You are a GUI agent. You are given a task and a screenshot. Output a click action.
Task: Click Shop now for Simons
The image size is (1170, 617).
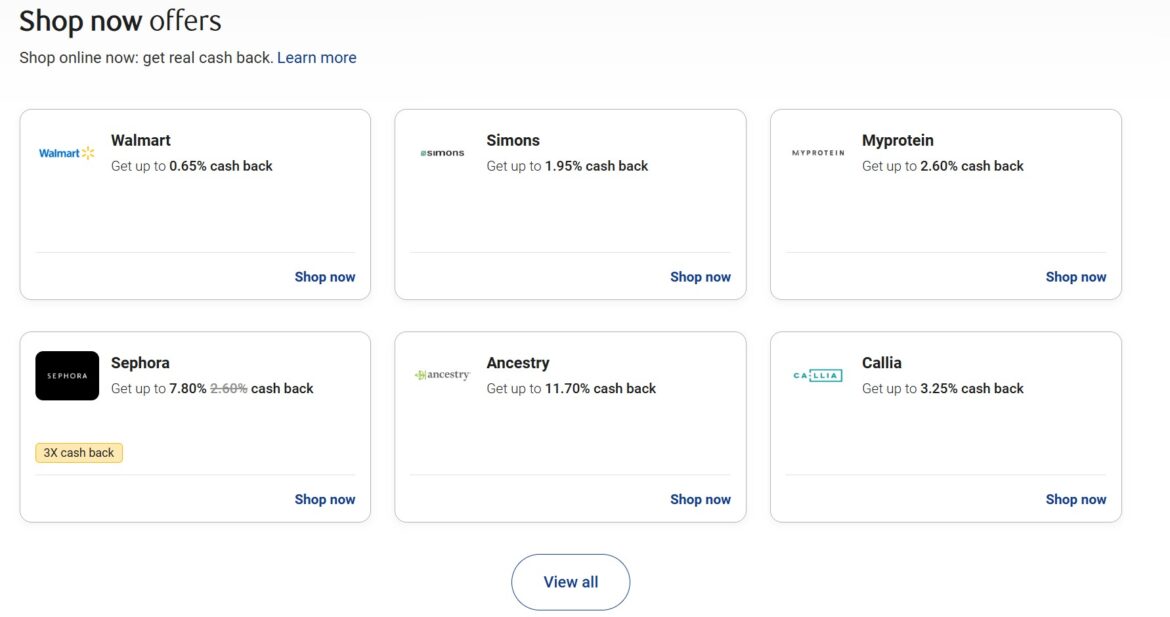pyautogui.click(x=700, y=277)
